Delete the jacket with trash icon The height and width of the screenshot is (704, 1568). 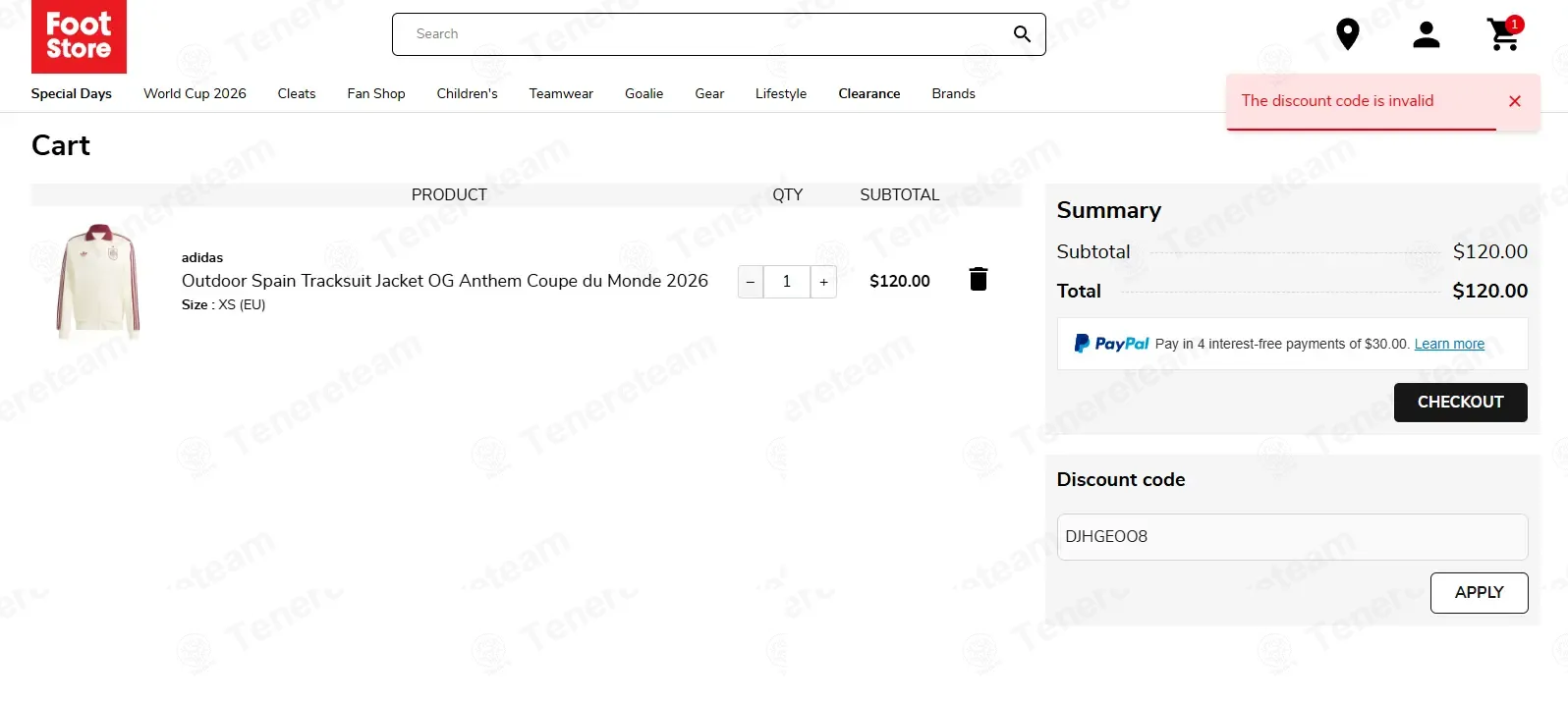978,280
